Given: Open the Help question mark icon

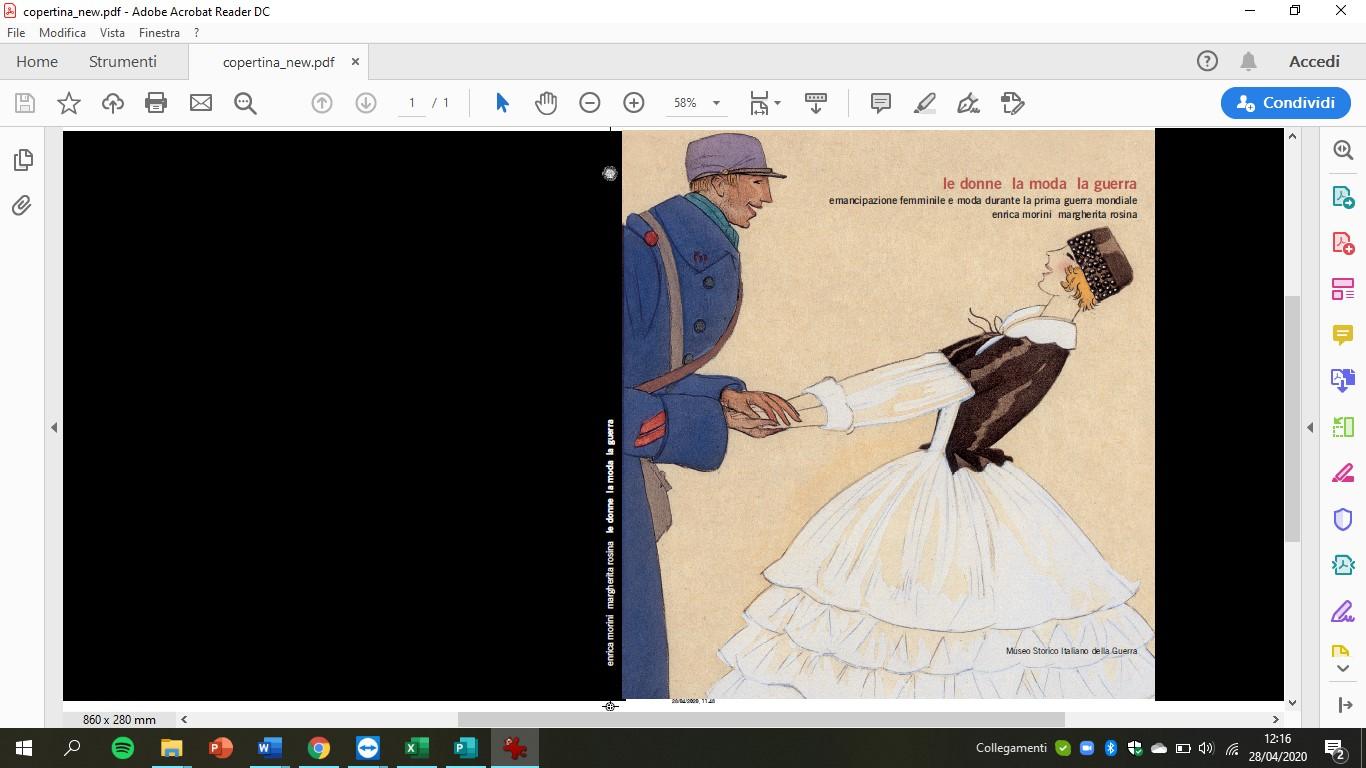Looking at the screenshot, I should coord(1207,61).
